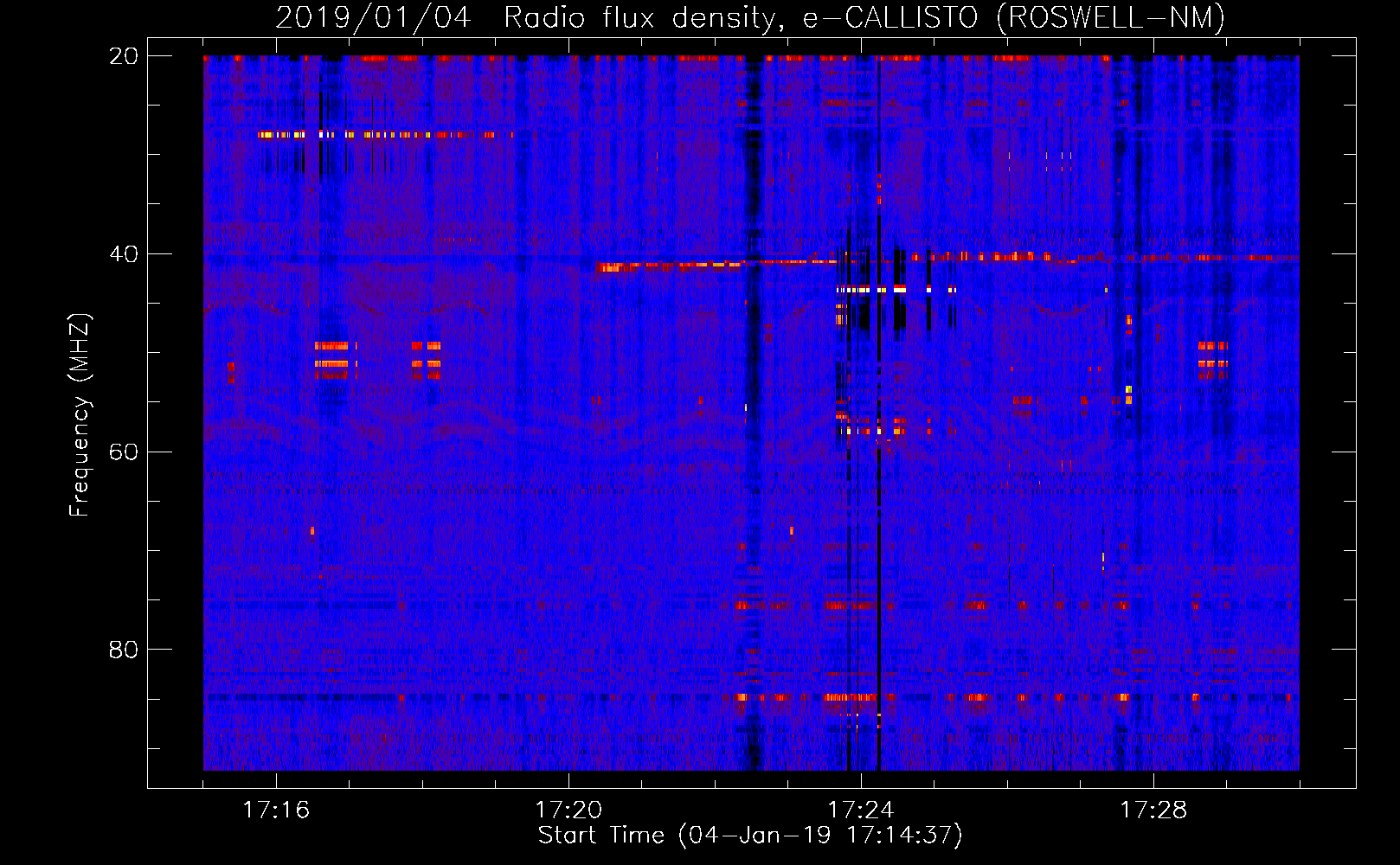Click the '40' frequency tick label
This screenshot has height=865, width=1400.
[x=124, y=253]
